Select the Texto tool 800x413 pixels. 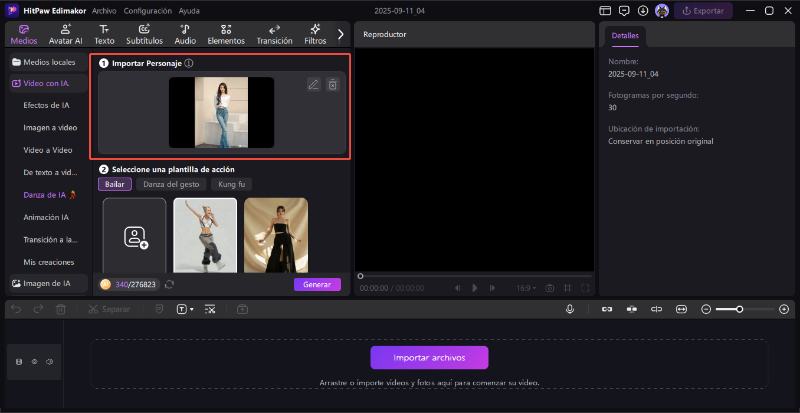[x=104, y=35]
